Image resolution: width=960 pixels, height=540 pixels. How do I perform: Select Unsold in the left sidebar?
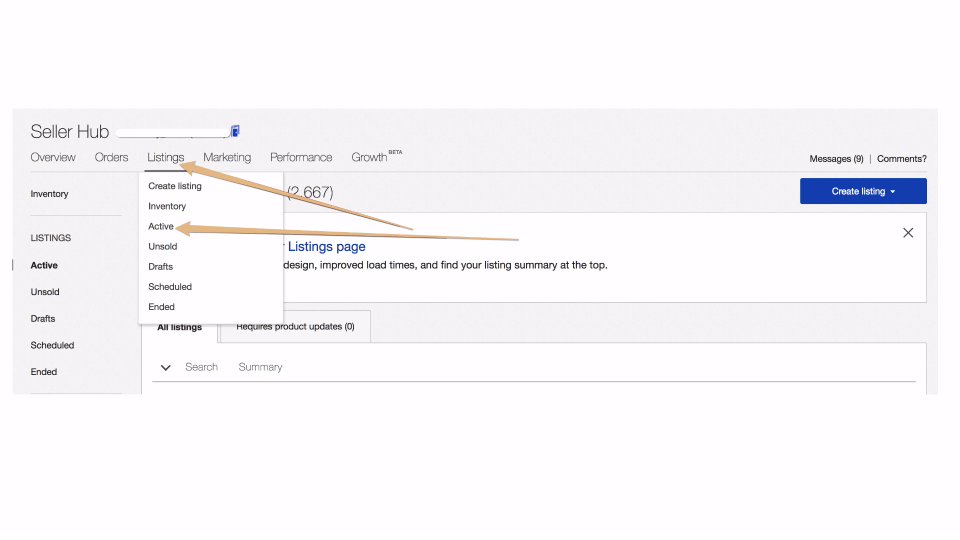click(x=45, y=292)
